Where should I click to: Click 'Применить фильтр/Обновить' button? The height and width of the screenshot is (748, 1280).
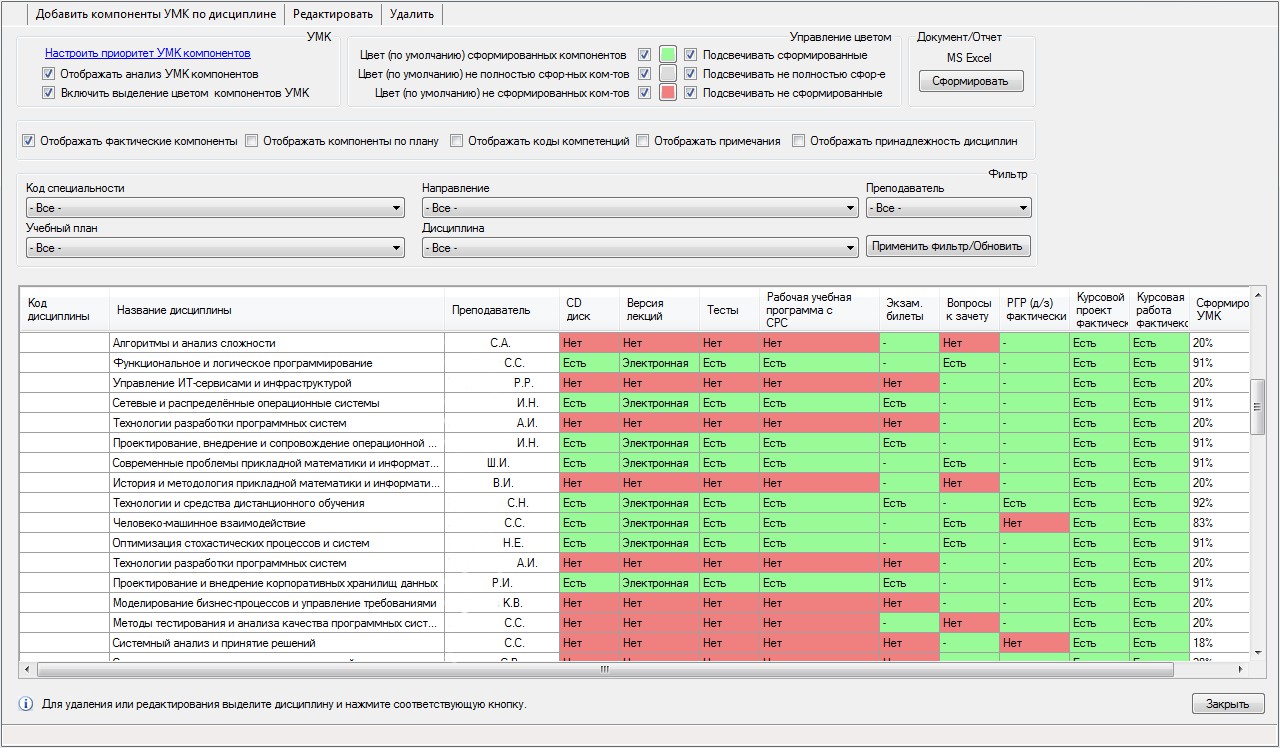948,246
